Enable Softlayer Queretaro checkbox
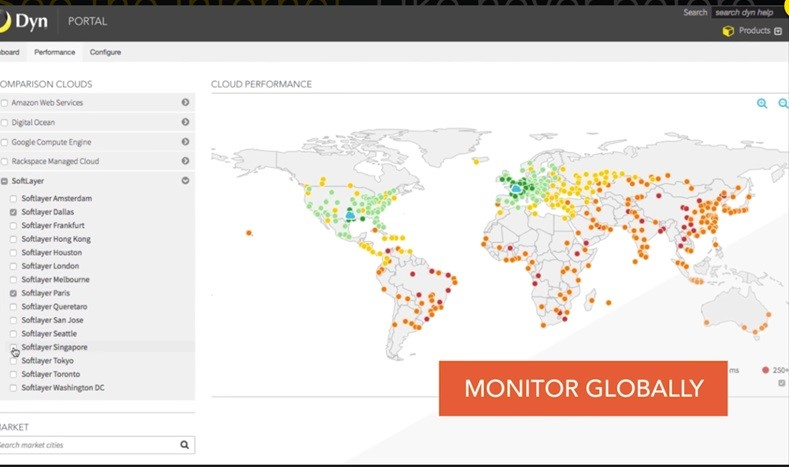This screenshot has width=789, height=467. [14, 307]
